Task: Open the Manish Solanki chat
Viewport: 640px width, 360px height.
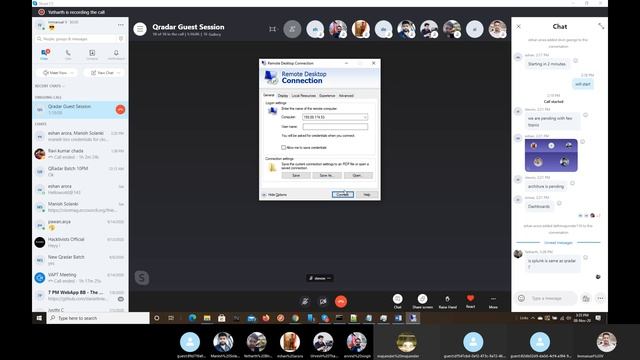Action: 80,207
